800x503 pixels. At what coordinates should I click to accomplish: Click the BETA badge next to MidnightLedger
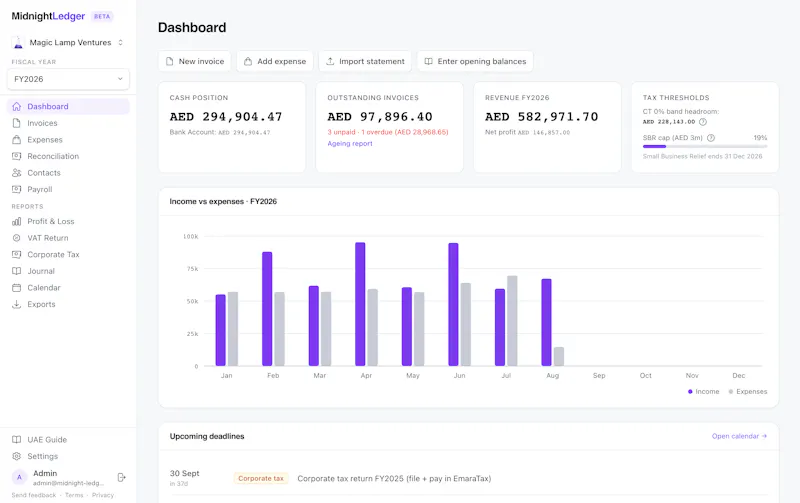click(x=102, y=16)
